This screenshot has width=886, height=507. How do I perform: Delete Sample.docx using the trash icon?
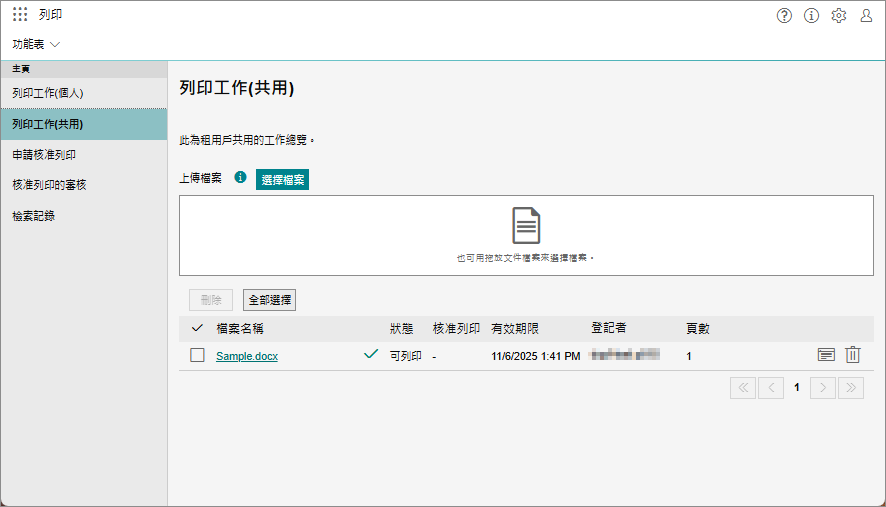click(853, 355)
